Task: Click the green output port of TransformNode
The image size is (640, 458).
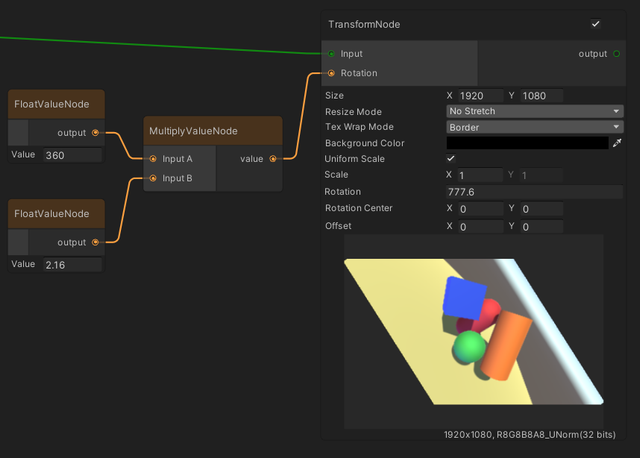Action: pyautogui.click(x=616, y=54)
